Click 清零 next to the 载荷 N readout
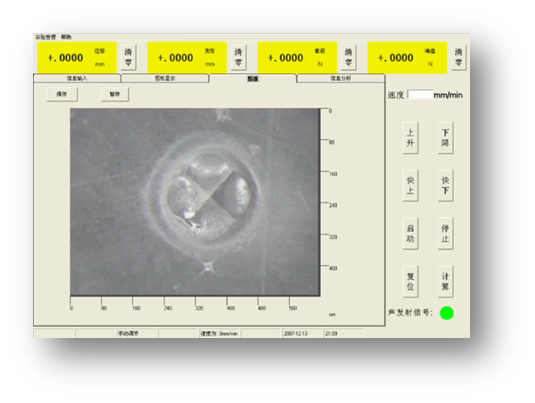535x403 pixels. (348, 57)
